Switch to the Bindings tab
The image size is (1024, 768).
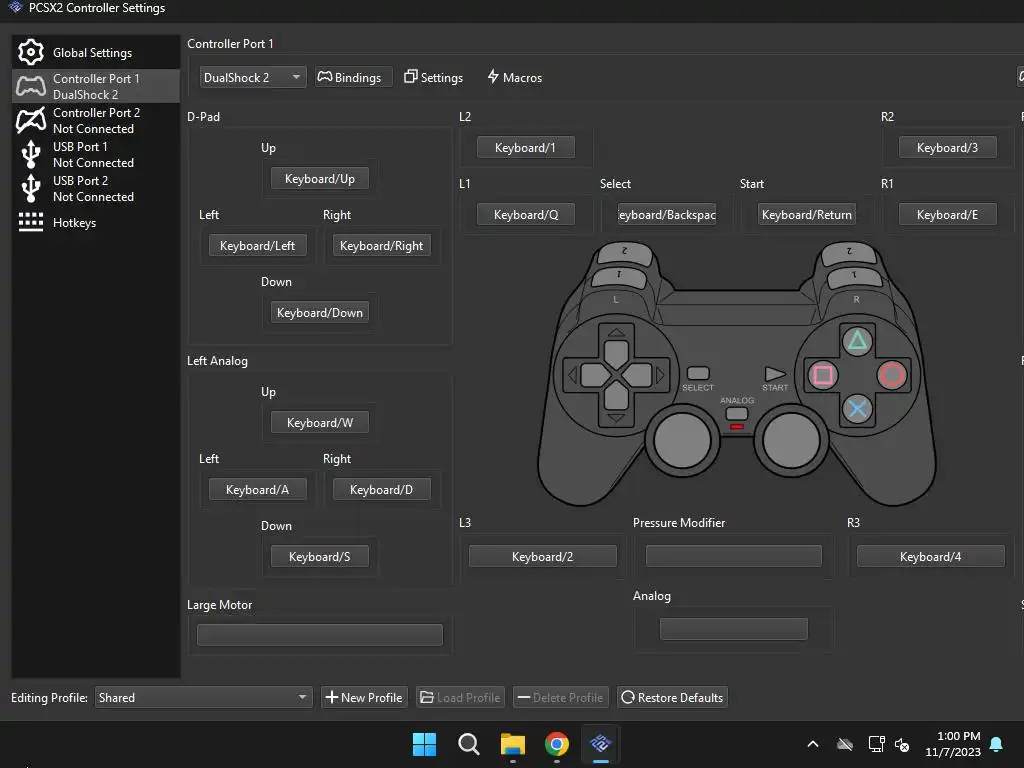(x=353, y=77)
